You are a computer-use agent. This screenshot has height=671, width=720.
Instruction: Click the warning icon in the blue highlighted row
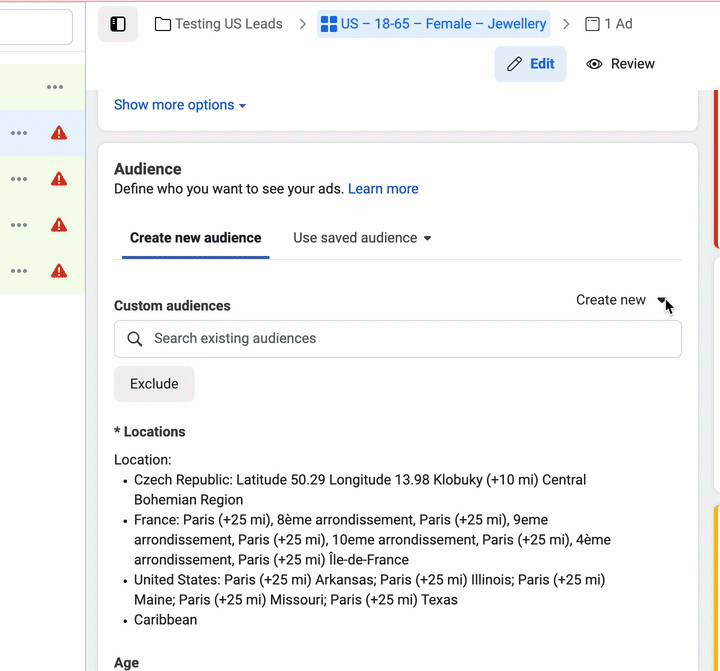click(x=59, y=133)
